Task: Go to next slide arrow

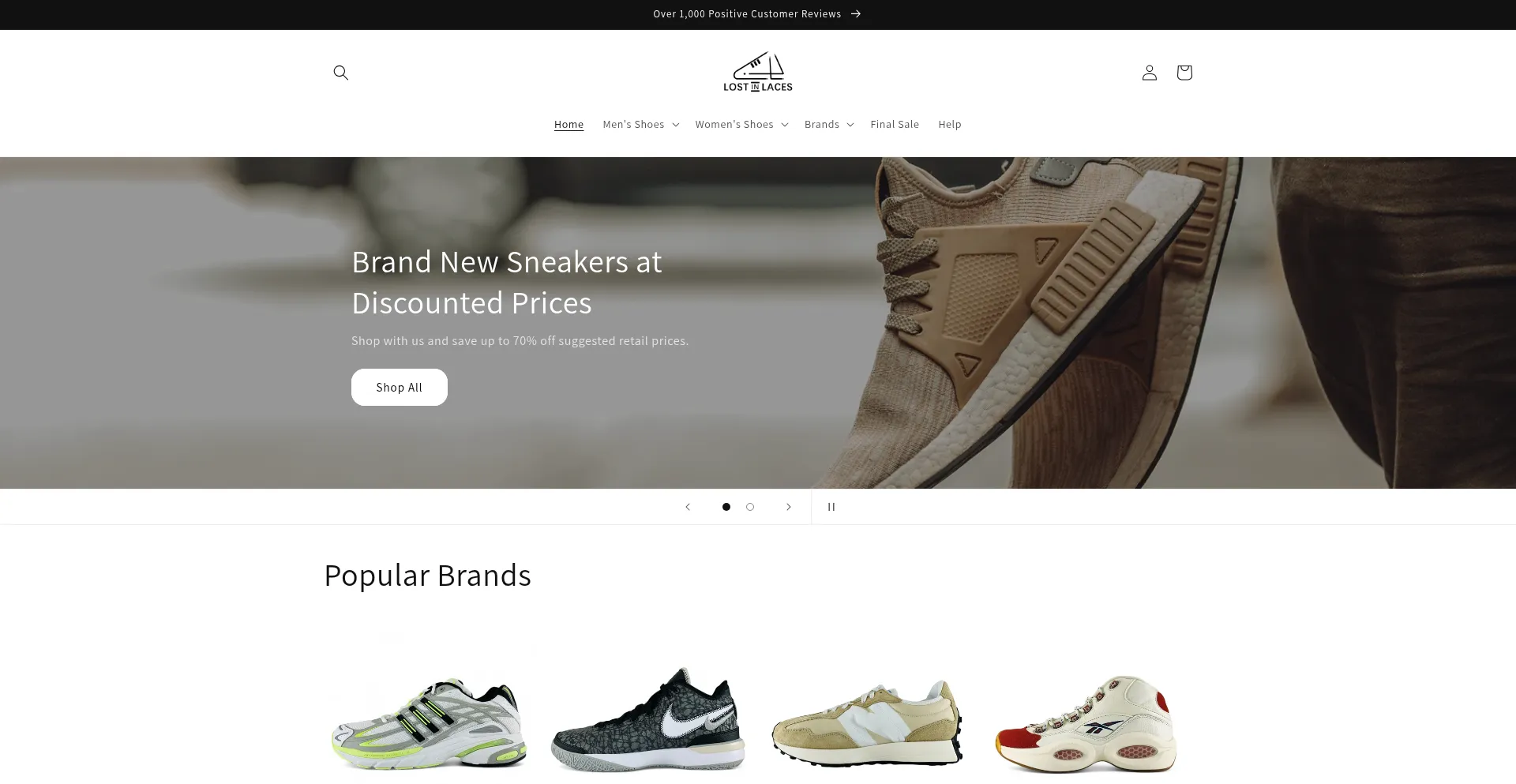Action: [788, 507]
